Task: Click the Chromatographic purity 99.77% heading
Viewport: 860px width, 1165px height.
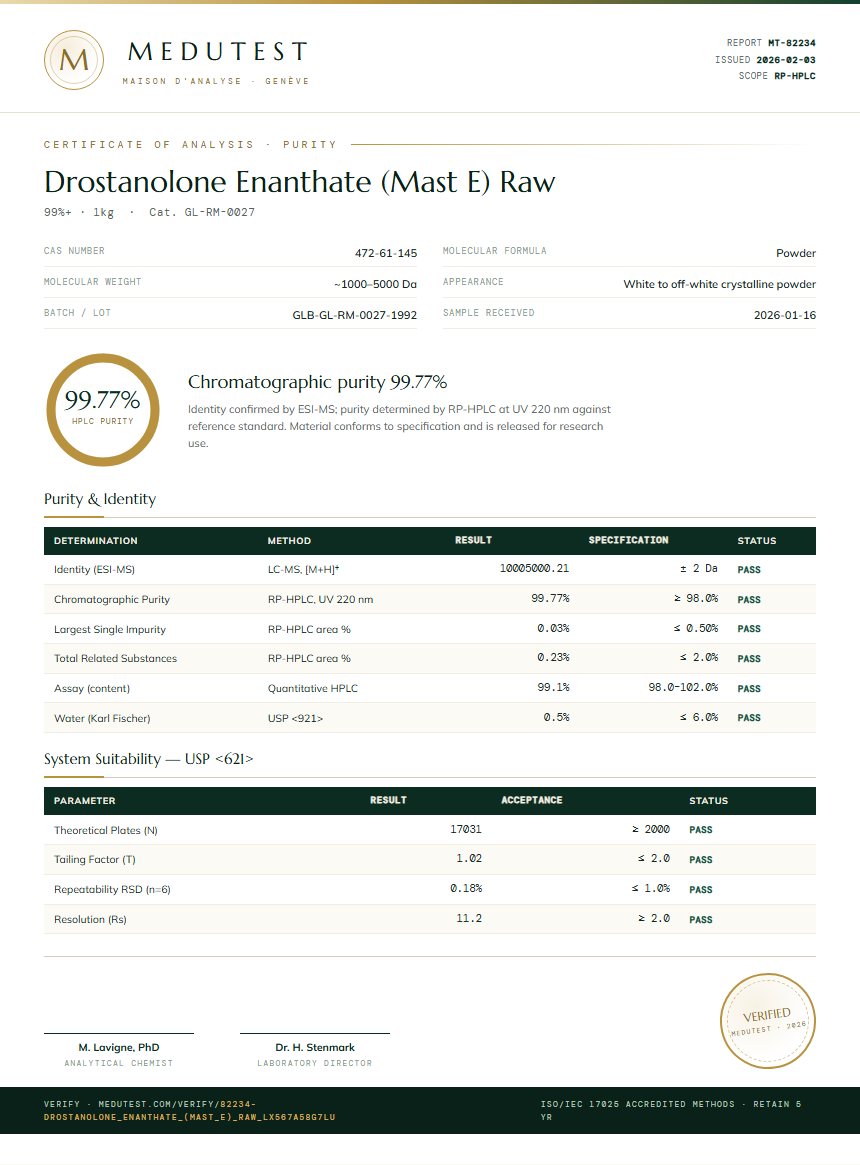Action: click(317, 383)
